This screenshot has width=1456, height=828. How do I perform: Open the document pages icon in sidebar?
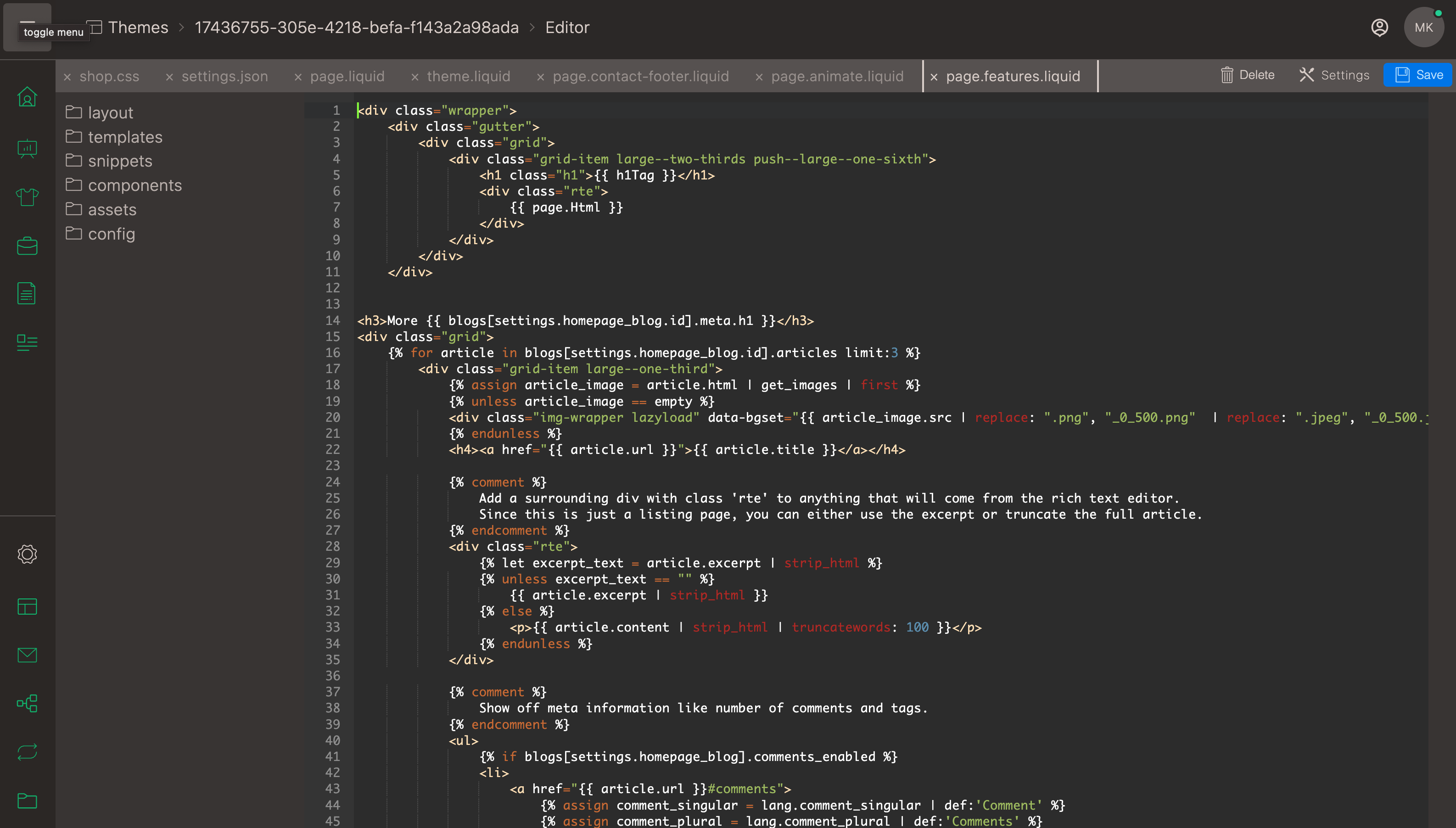click(x=27, y=293)
